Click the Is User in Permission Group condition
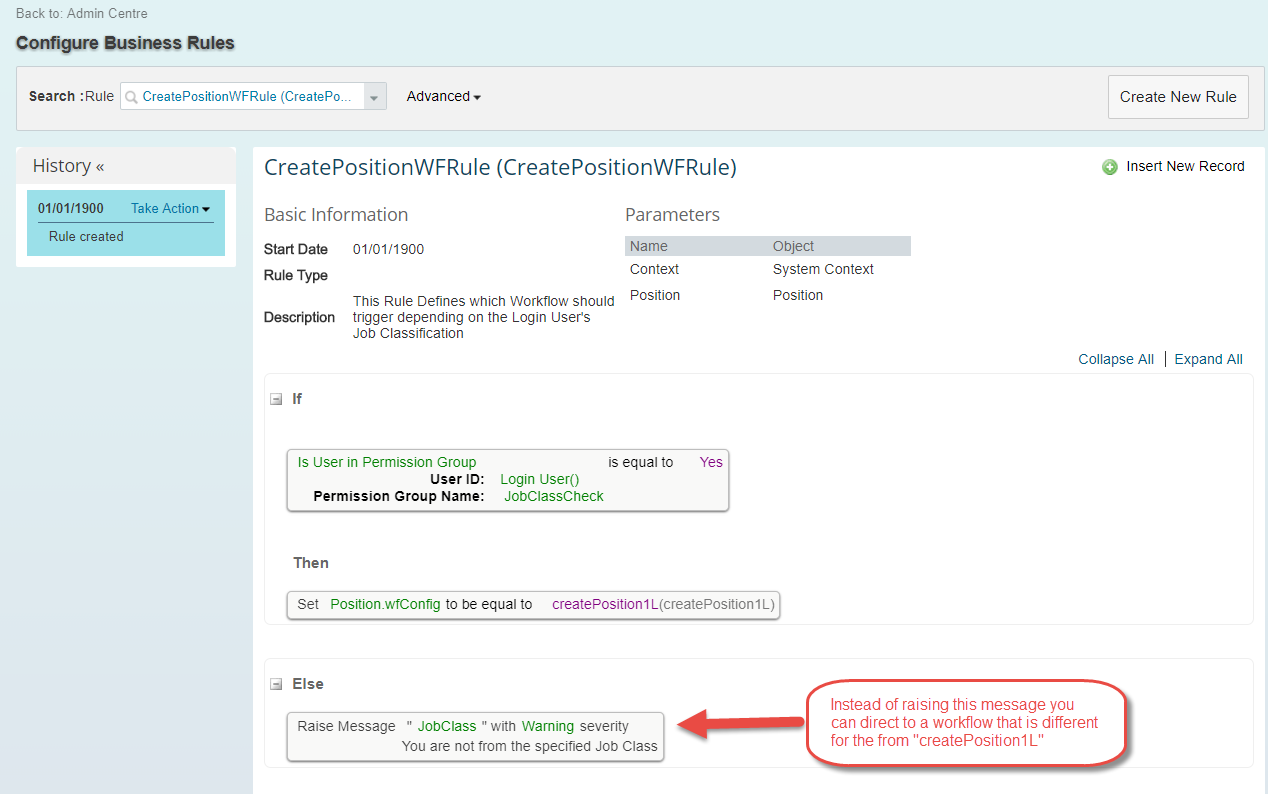 click(387, 462)
